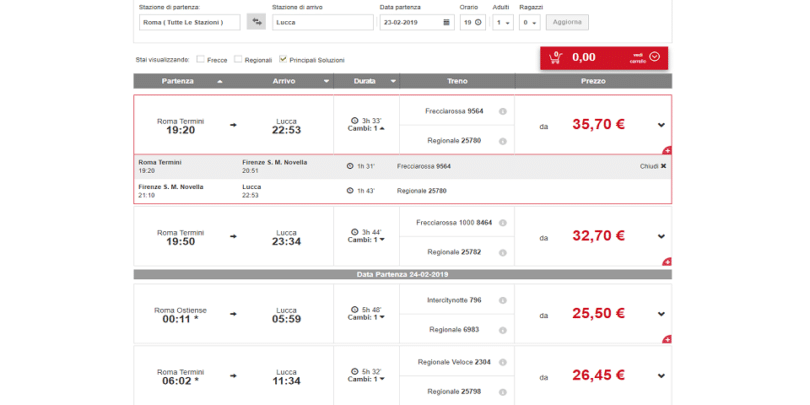Open the Adulti passenger count dropdown
The width and height of the screenshot is (810, 405).
[x=503, y=22]
